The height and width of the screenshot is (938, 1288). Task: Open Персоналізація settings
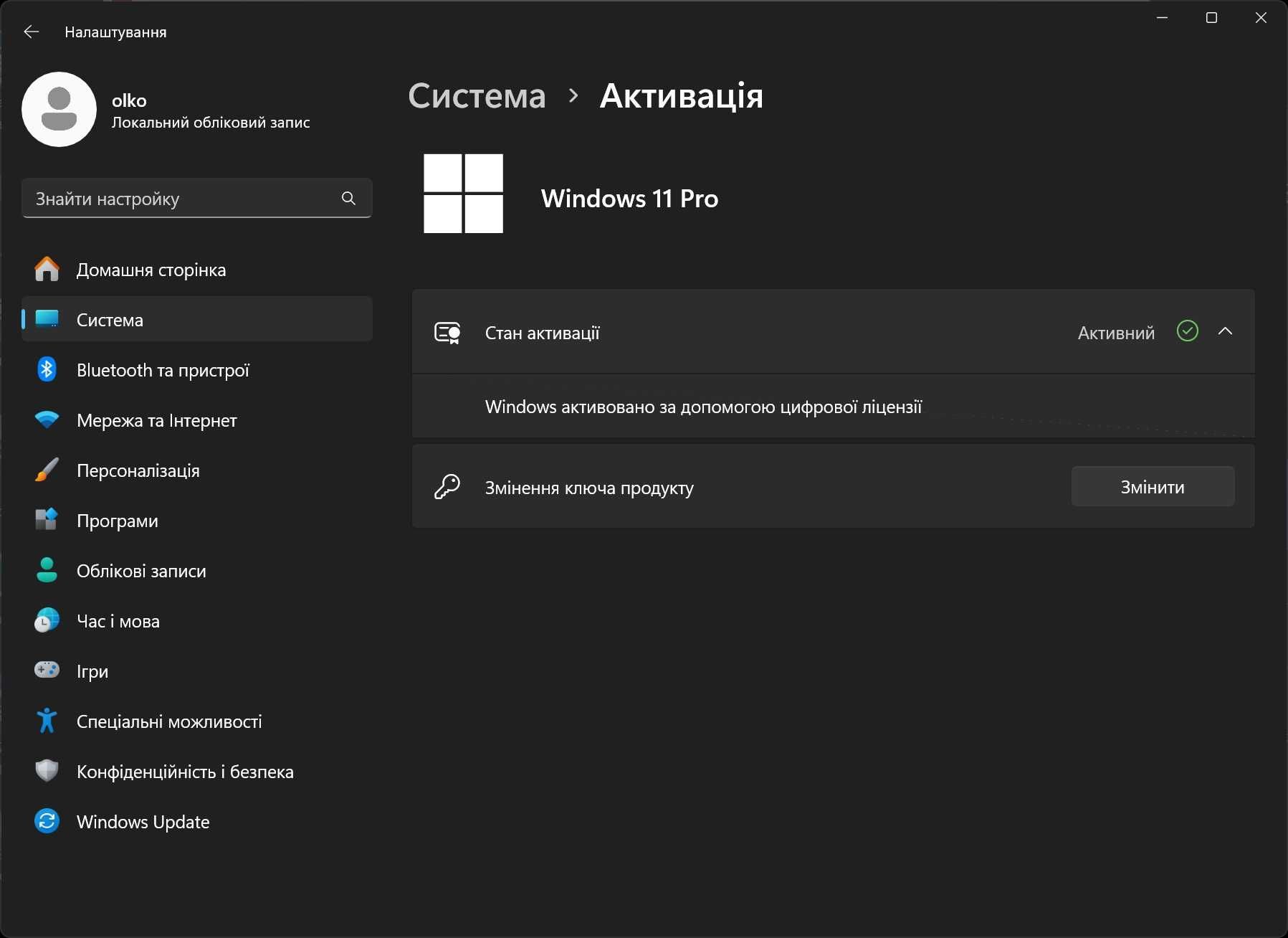(197, 470)
